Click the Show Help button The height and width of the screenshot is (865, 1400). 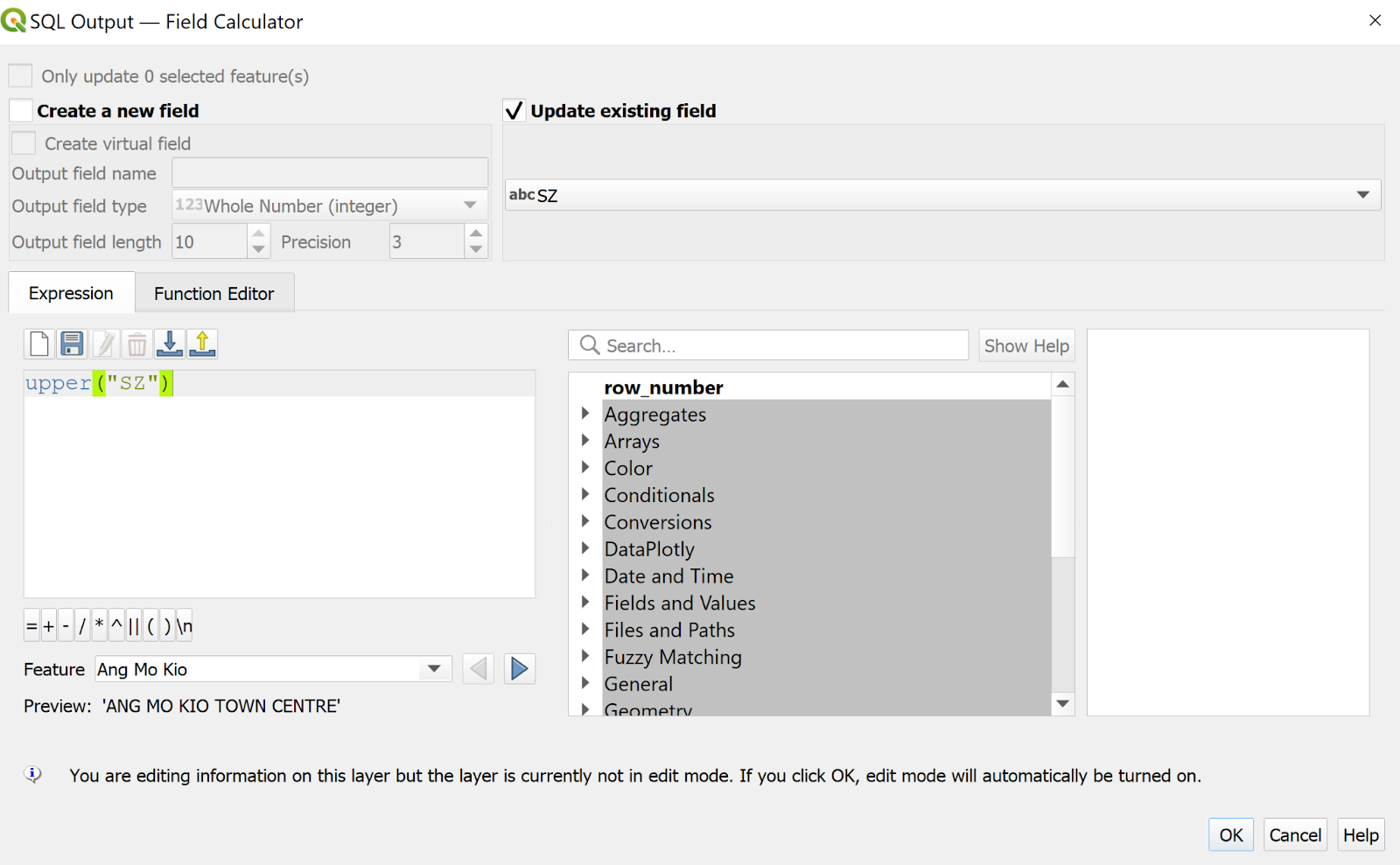pyautogui.click(x=1025, y=346)
